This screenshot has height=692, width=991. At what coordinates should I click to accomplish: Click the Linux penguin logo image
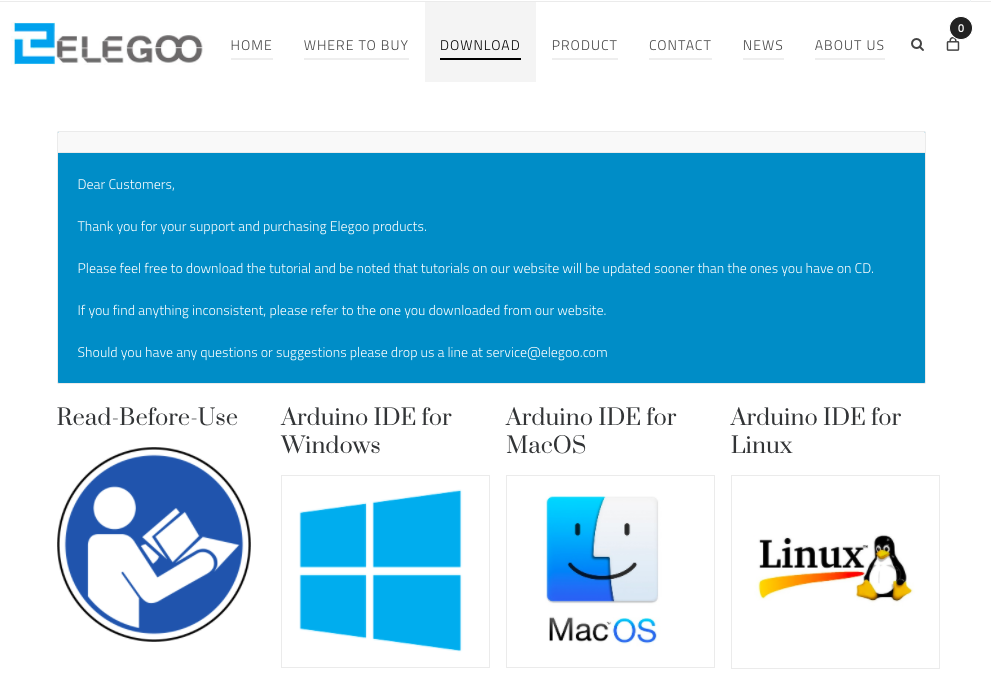pos(836,571)
